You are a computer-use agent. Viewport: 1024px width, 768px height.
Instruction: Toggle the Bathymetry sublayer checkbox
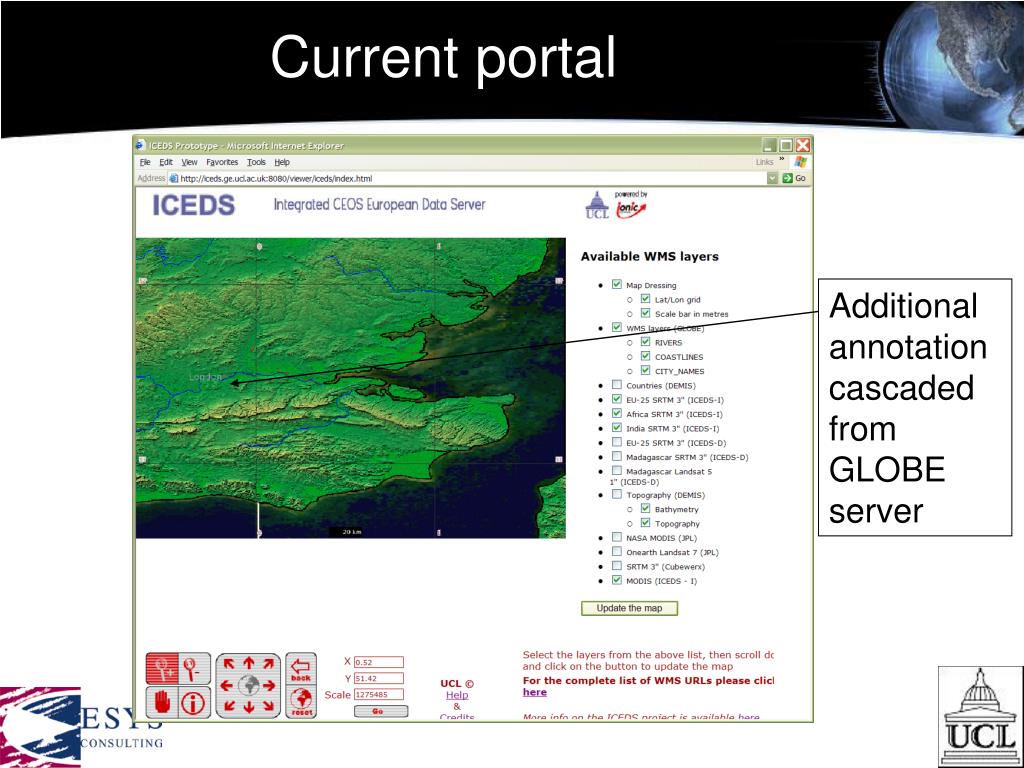click(645, 509)
